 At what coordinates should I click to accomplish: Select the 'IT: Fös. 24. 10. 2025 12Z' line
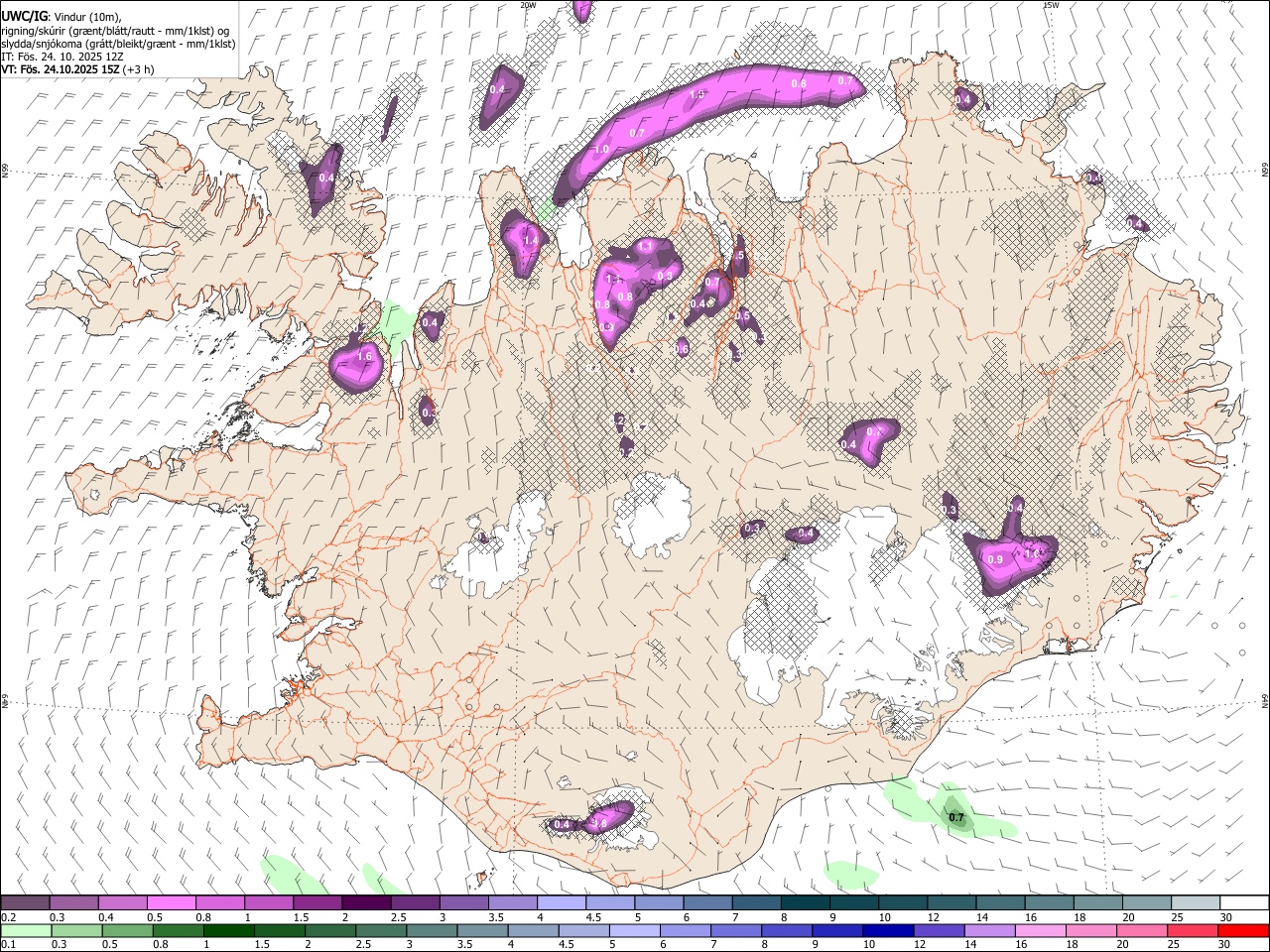[63, 57]
